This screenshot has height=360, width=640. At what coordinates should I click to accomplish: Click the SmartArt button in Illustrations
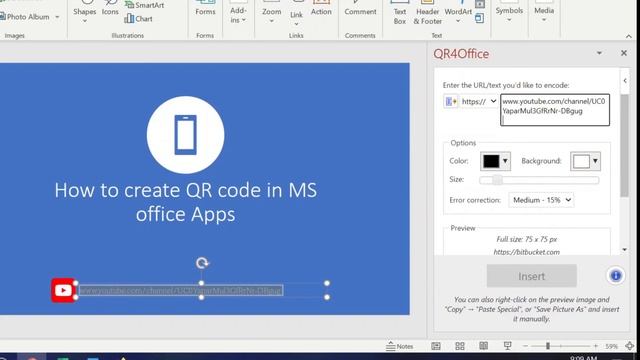(x=144, y=5)
